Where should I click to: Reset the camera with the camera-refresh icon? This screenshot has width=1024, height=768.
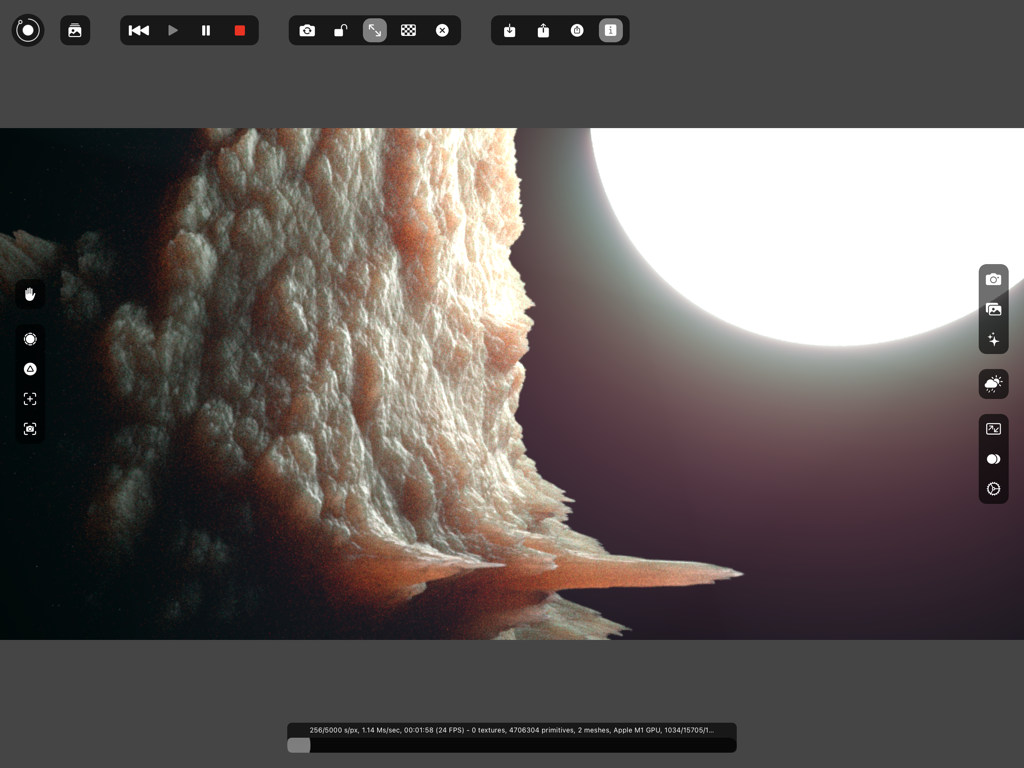[x=307, y=30]
